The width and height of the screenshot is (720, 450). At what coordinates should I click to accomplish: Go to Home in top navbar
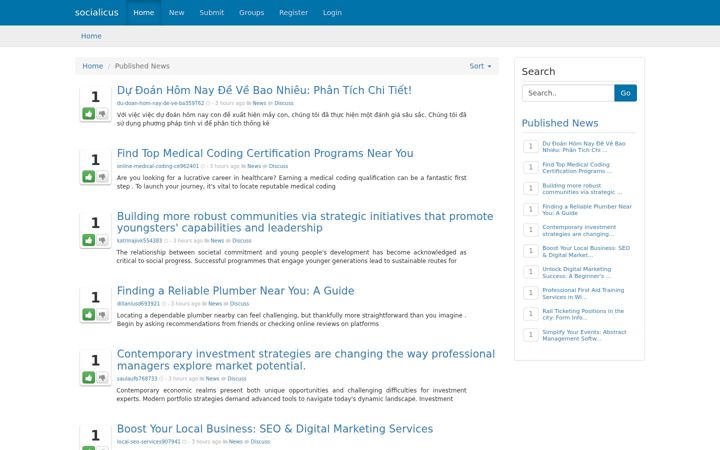click(144, 12)
